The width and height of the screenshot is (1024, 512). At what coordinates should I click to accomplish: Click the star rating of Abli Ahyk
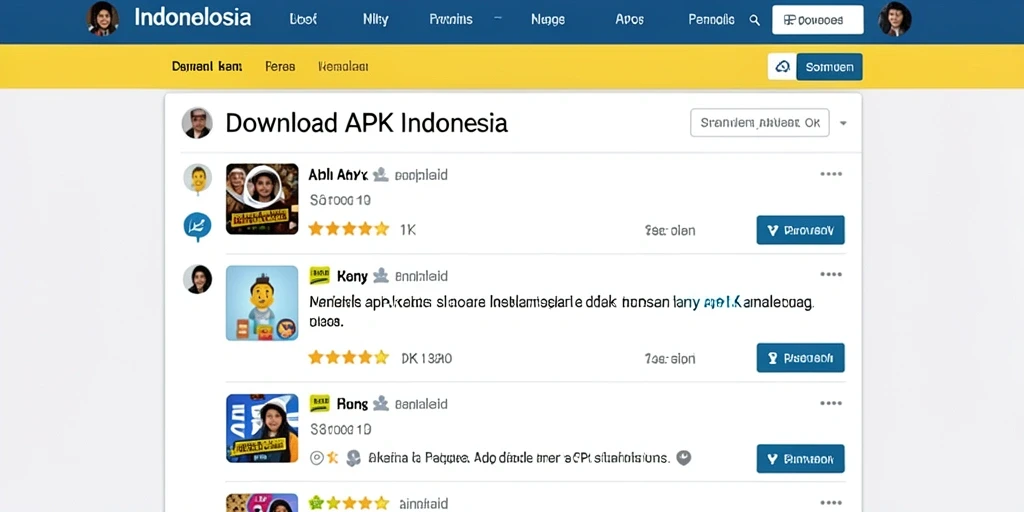[x=349, y=229]
